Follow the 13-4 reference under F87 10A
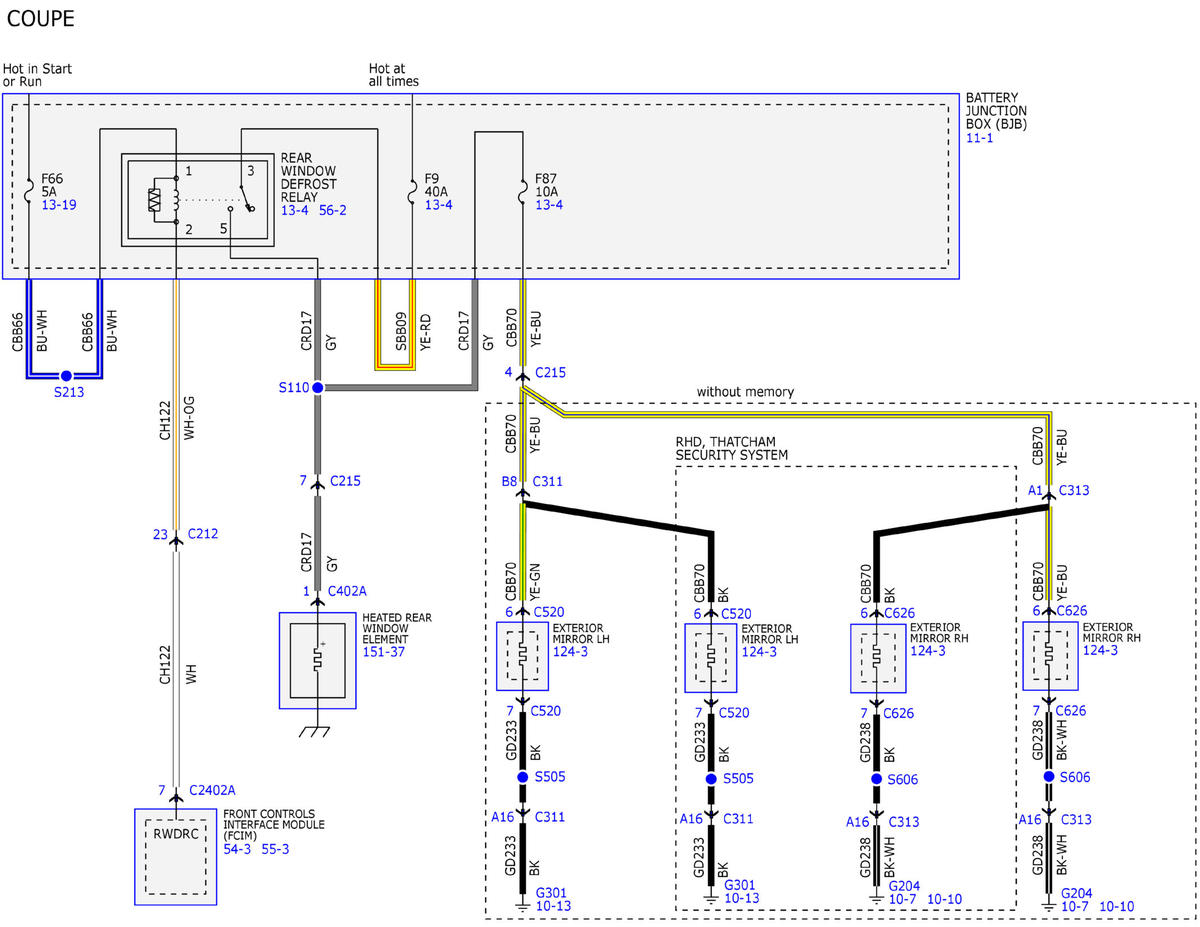This screenshot has height=927, width=1200. pos(549,204)
